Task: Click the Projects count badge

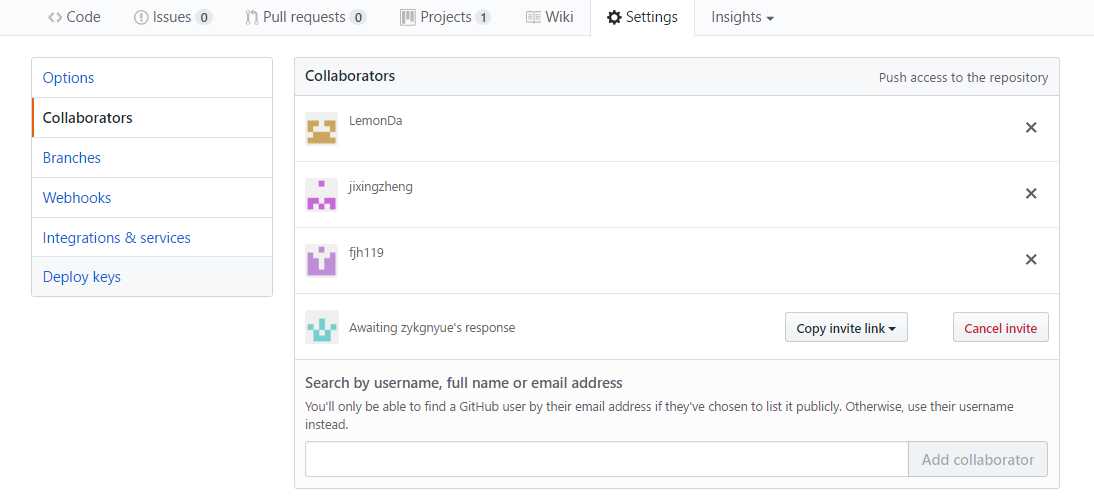Action: tap(483, 17)
